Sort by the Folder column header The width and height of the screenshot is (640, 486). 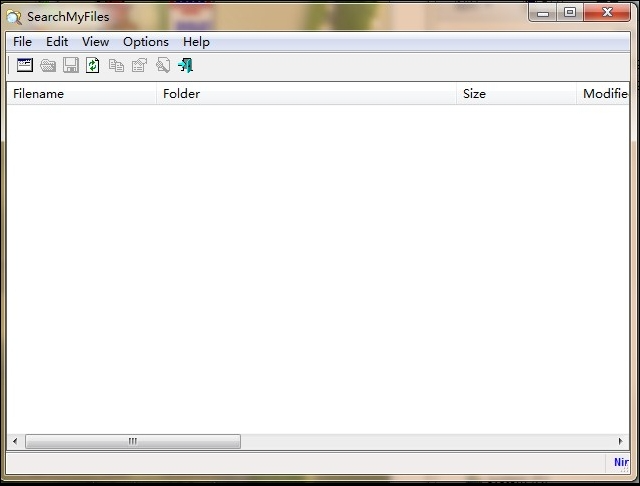(x=306, y=94)
